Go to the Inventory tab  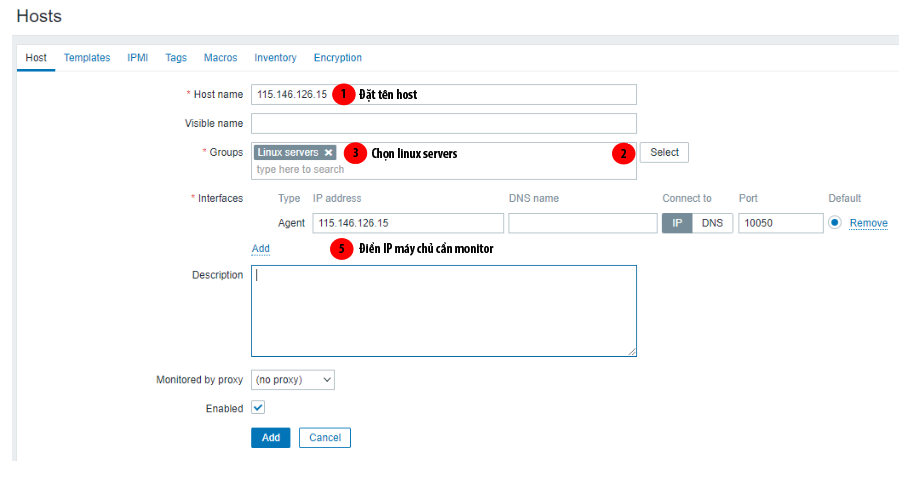pyautogui.click(x=275, y=58)
